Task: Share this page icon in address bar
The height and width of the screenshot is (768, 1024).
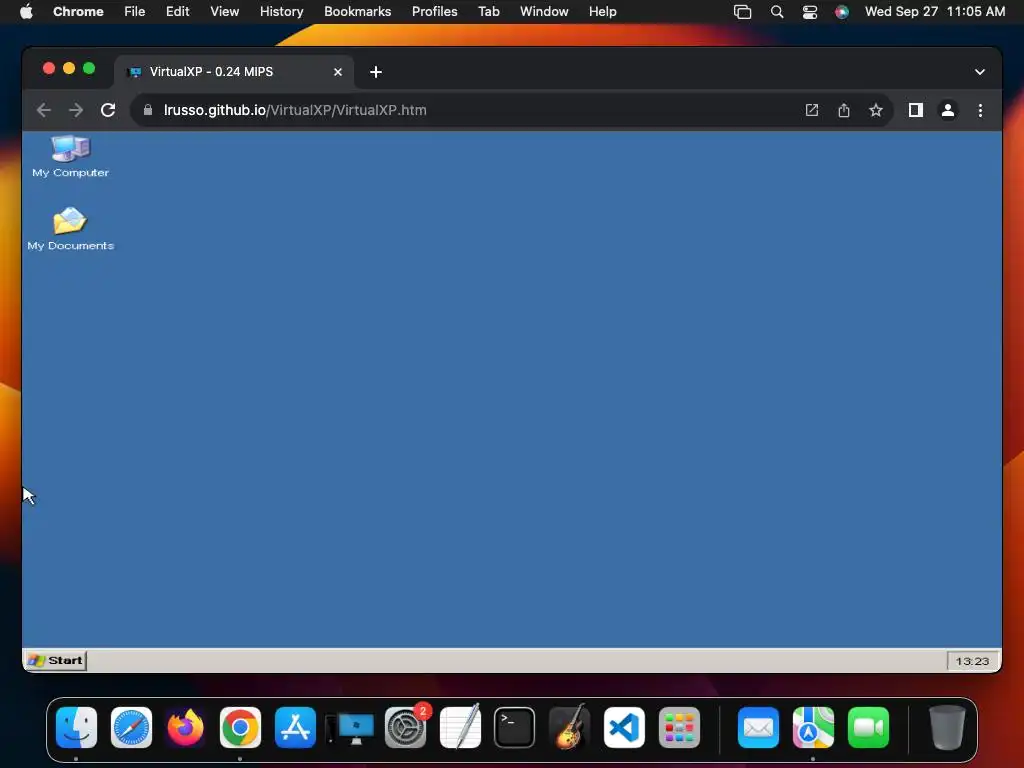Action: [x=844, y=110]
